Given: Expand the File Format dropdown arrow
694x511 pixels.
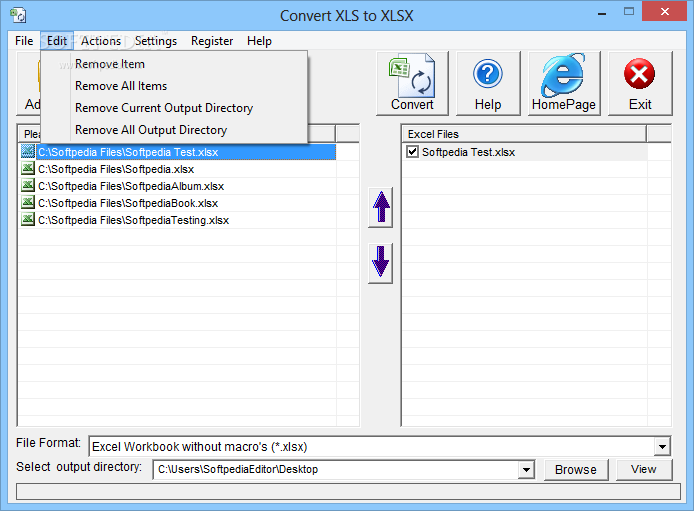Looking at the screenshot, I should point(662,446).
